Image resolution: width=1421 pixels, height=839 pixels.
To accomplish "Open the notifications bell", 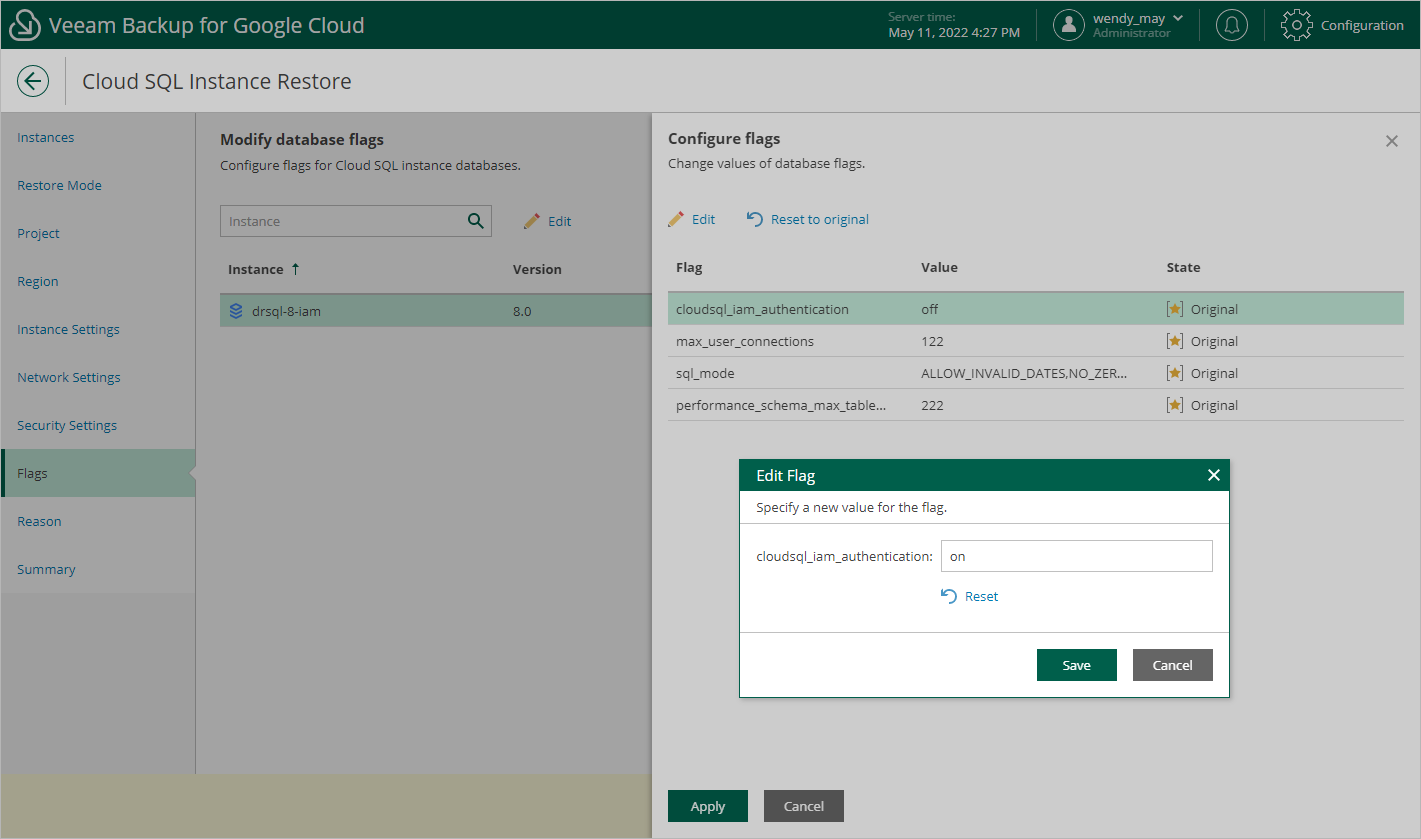I will click(1231, 25).
